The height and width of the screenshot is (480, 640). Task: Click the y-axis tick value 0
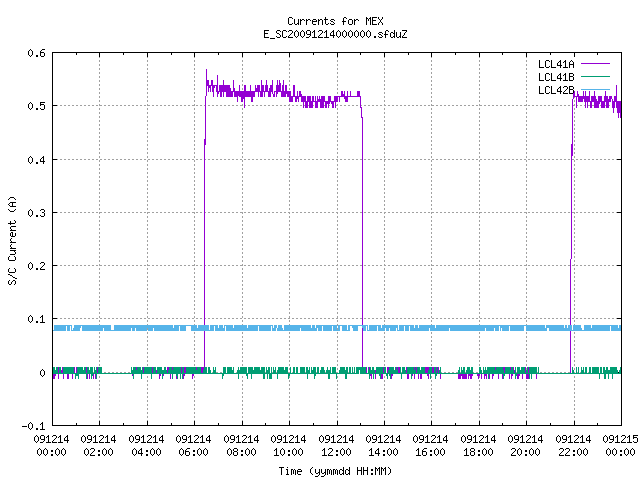(42, 373)
